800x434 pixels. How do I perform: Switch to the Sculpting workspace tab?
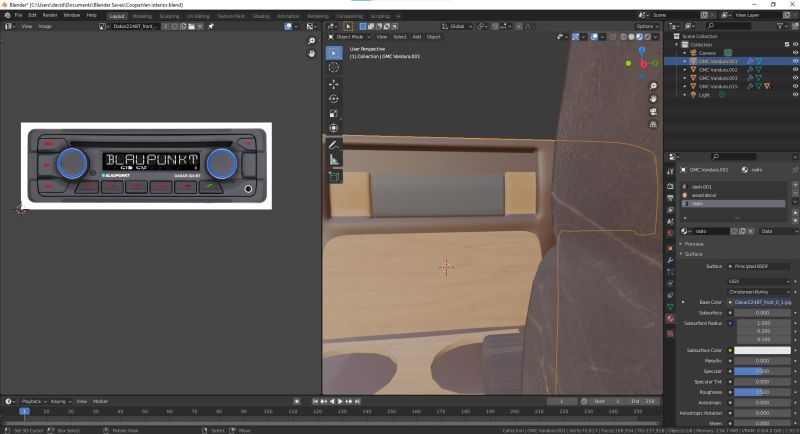coord(170,16)
